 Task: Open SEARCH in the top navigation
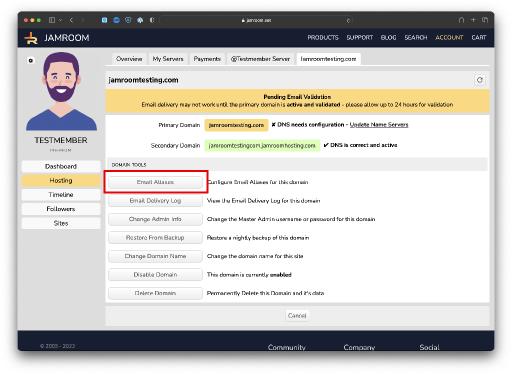416,38
